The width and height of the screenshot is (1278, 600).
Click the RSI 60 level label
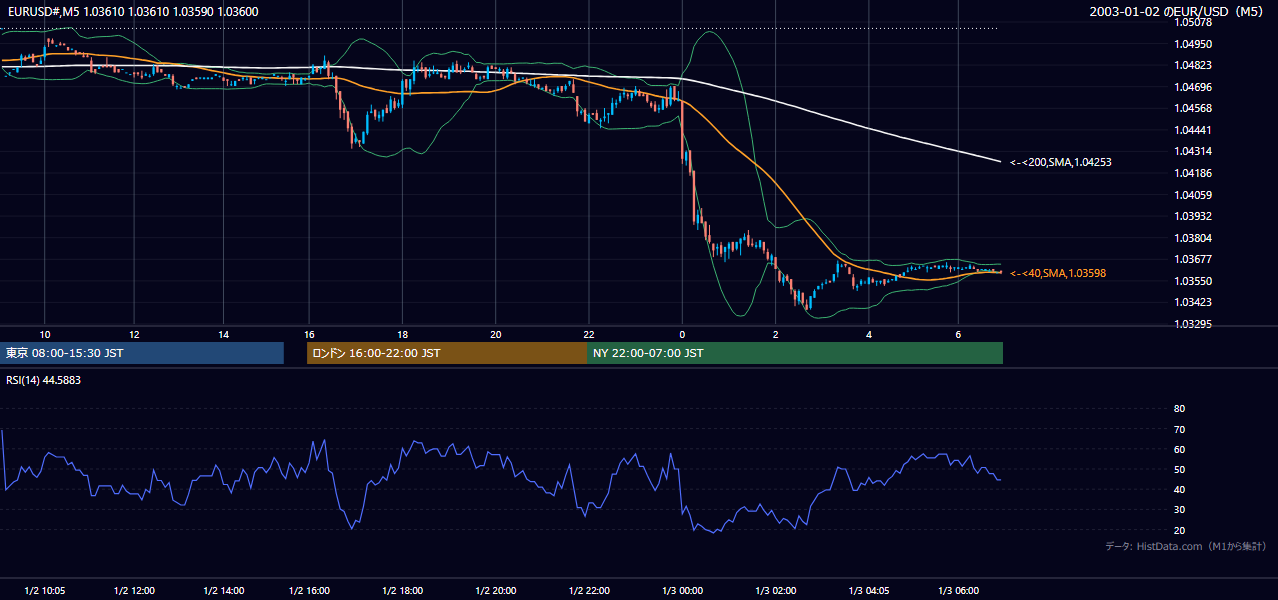pyautogui.click(x=1179, y=449)
